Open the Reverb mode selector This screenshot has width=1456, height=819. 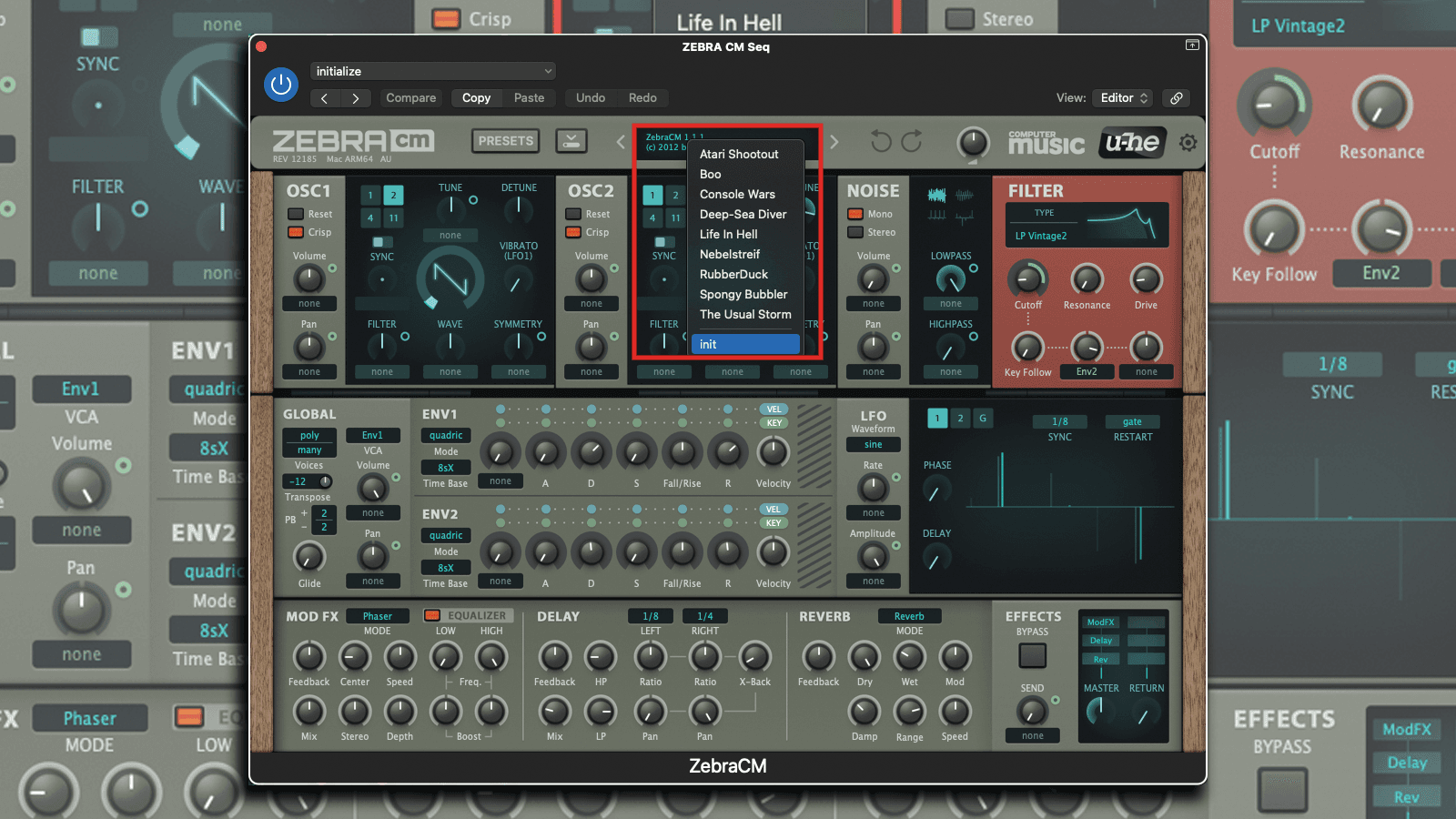(x=909, y=616)
